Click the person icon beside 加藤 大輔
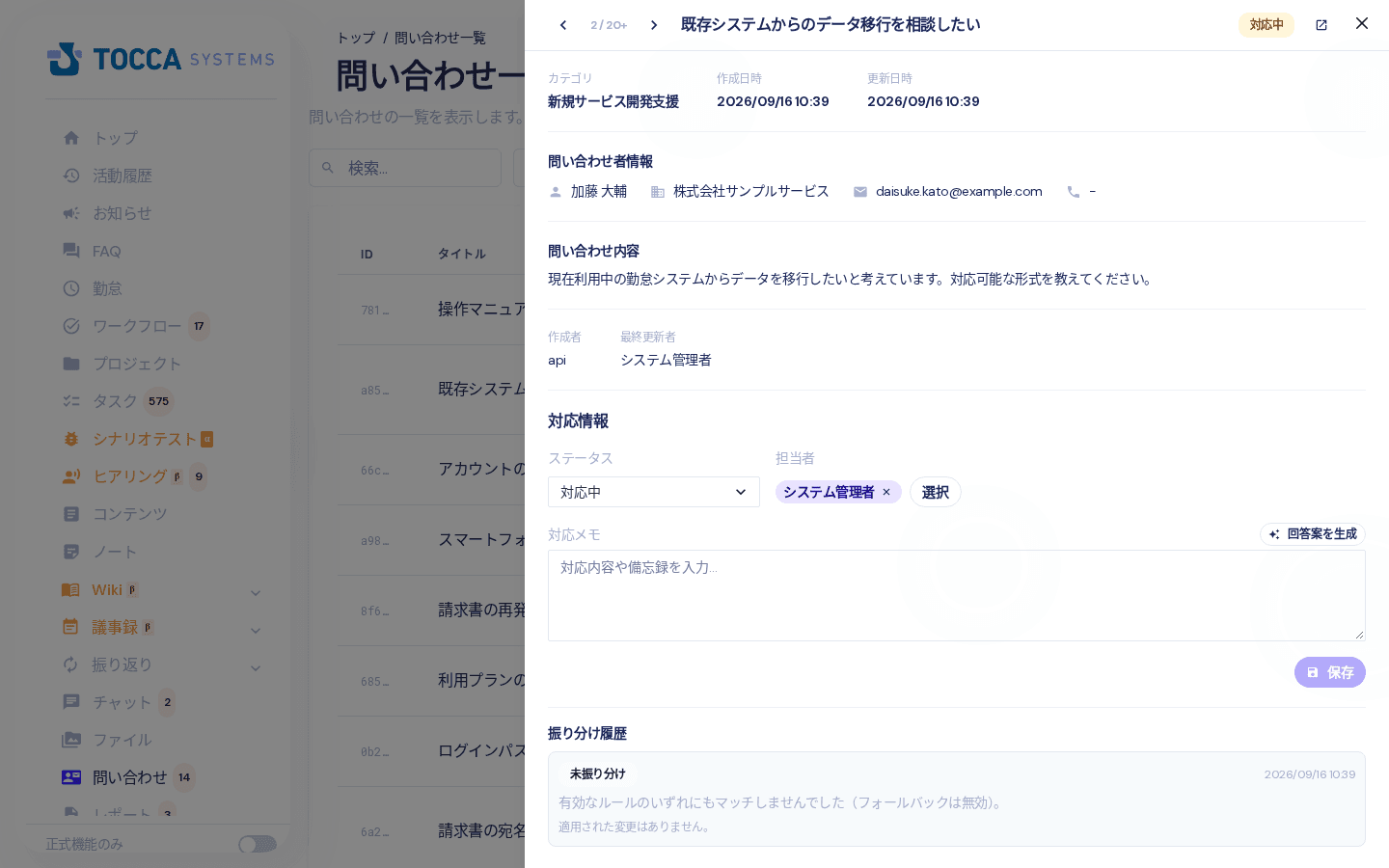Viewport: 1389px width, 868px height. click(556, 192)
